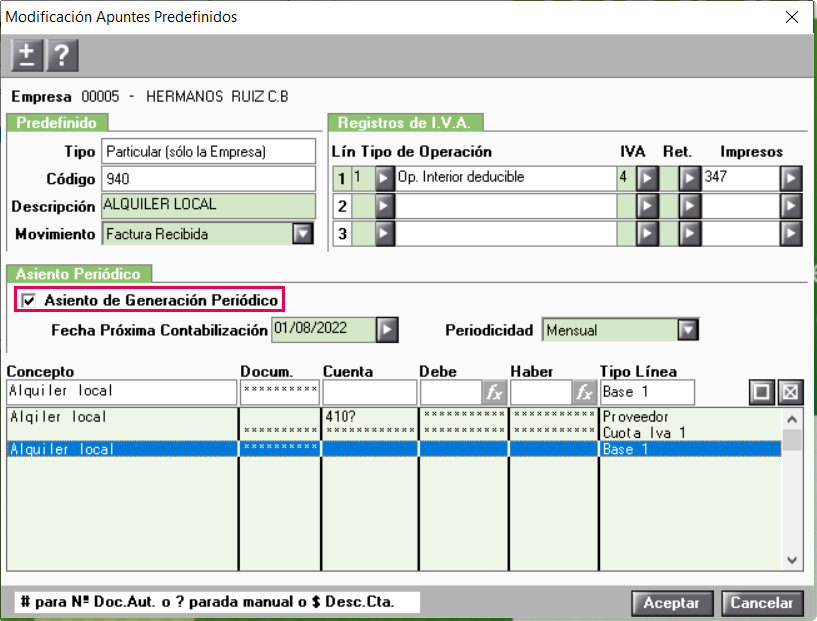Image resolution: width=817 pixels, height=621 pixels.
Task: Click the Concepto input field
Action: pos(122,392)
